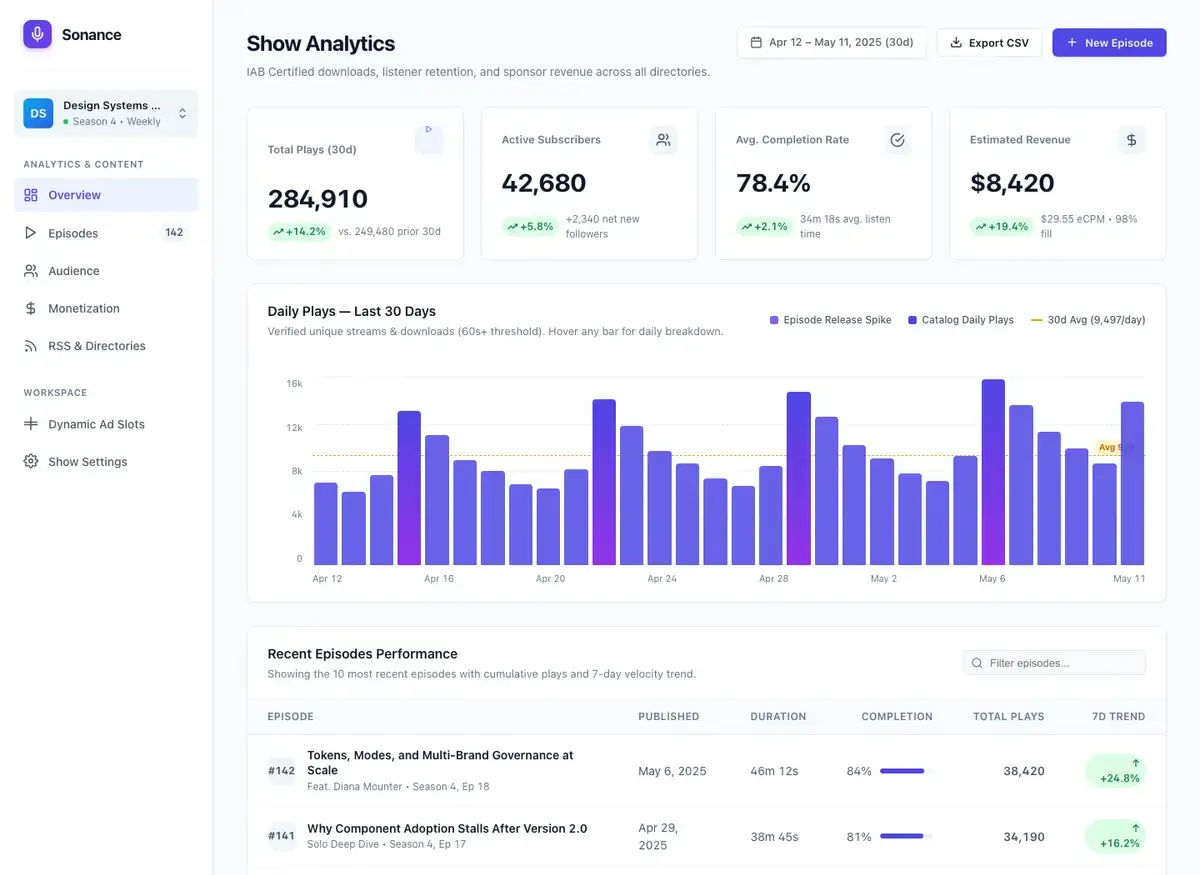The width and height of the screenshot is (1200, 875).
Task: Click the magnifier icon in Filter episodes box
Action: [x=977, y=663]
